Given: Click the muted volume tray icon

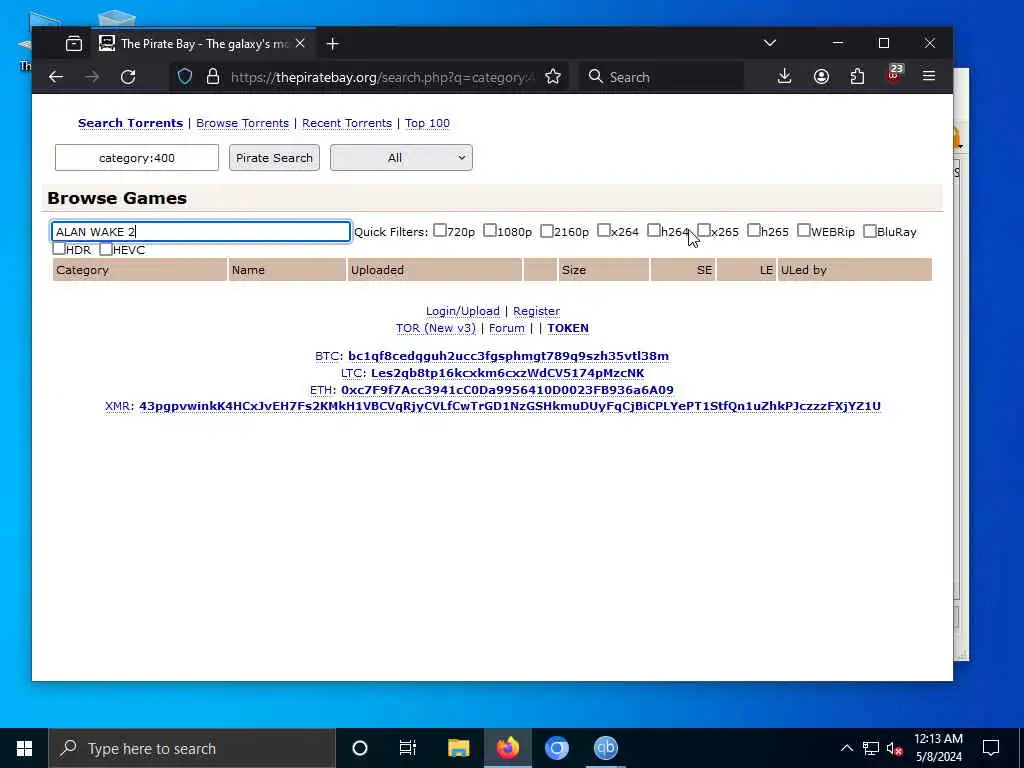Looking at the screenshot, I should click(894, 748).
